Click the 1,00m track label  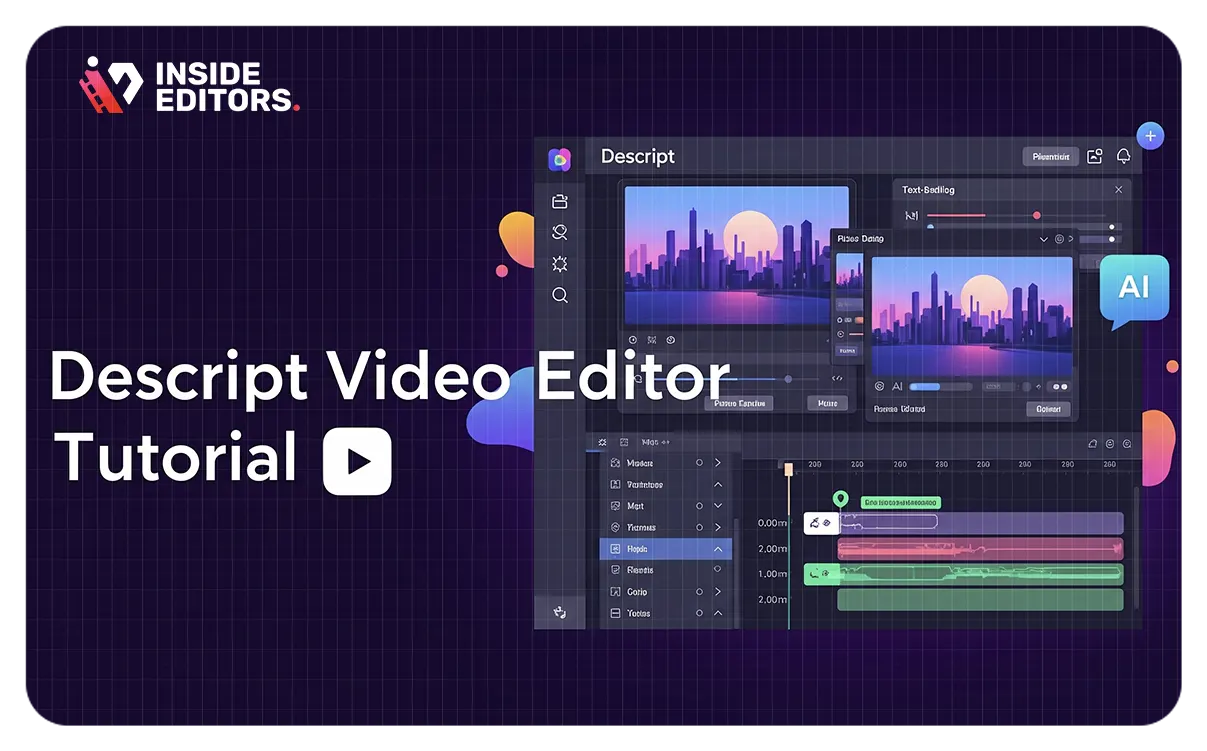(x=773, y=574)
